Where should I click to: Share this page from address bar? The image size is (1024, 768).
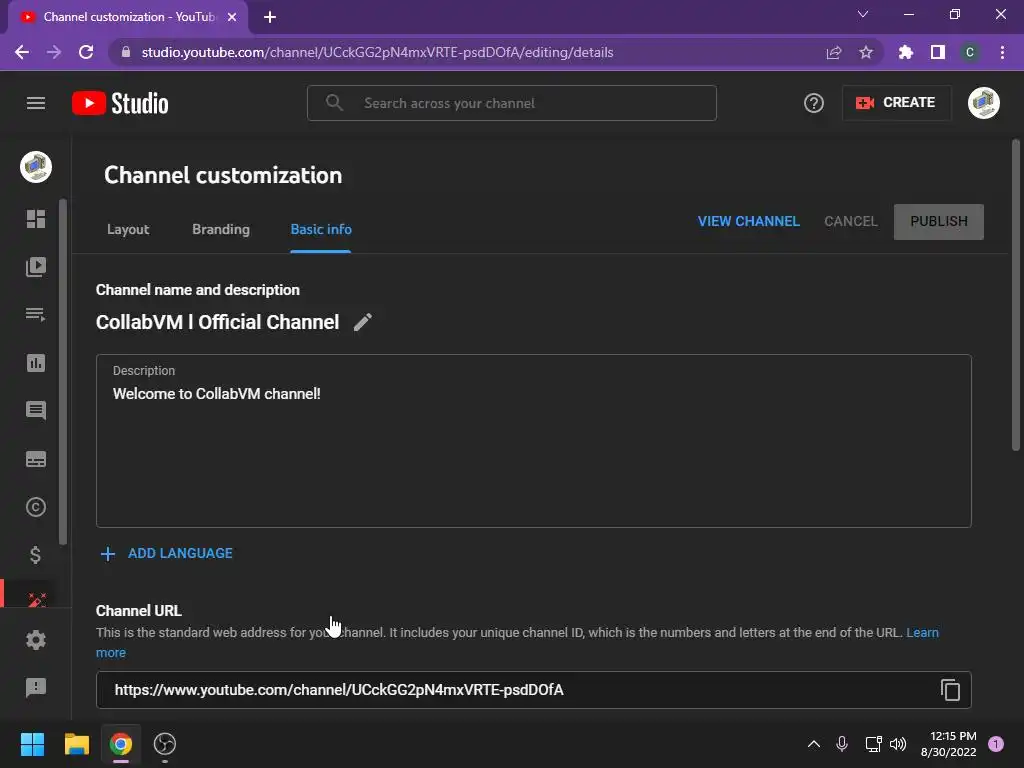coord(834,52)
